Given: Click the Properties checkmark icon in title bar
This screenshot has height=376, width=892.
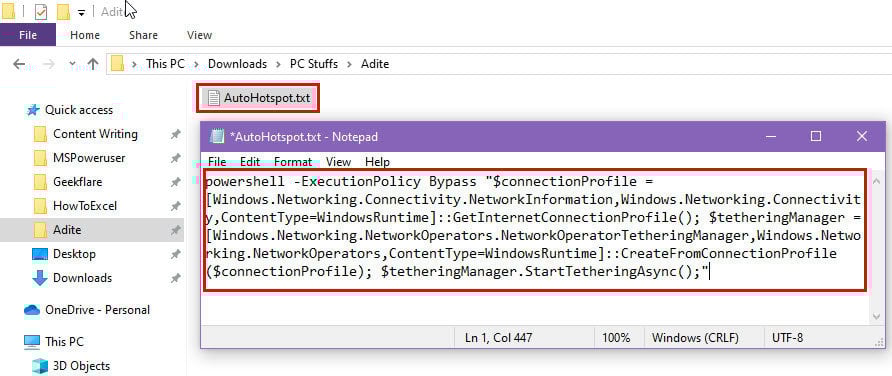Looking at the screenshot, I should (x=40, y=11).
